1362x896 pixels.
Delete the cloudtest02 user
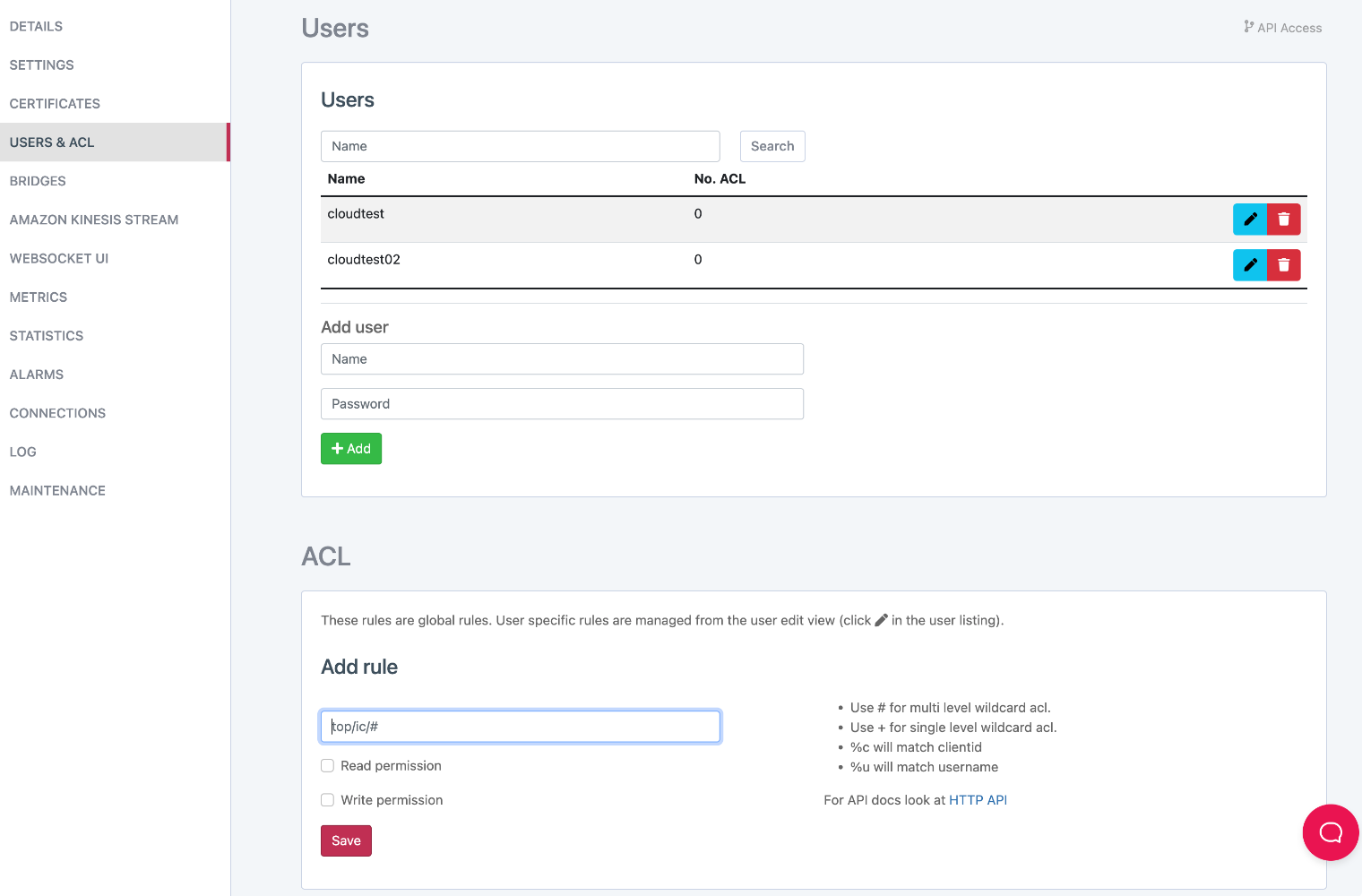1284,265
